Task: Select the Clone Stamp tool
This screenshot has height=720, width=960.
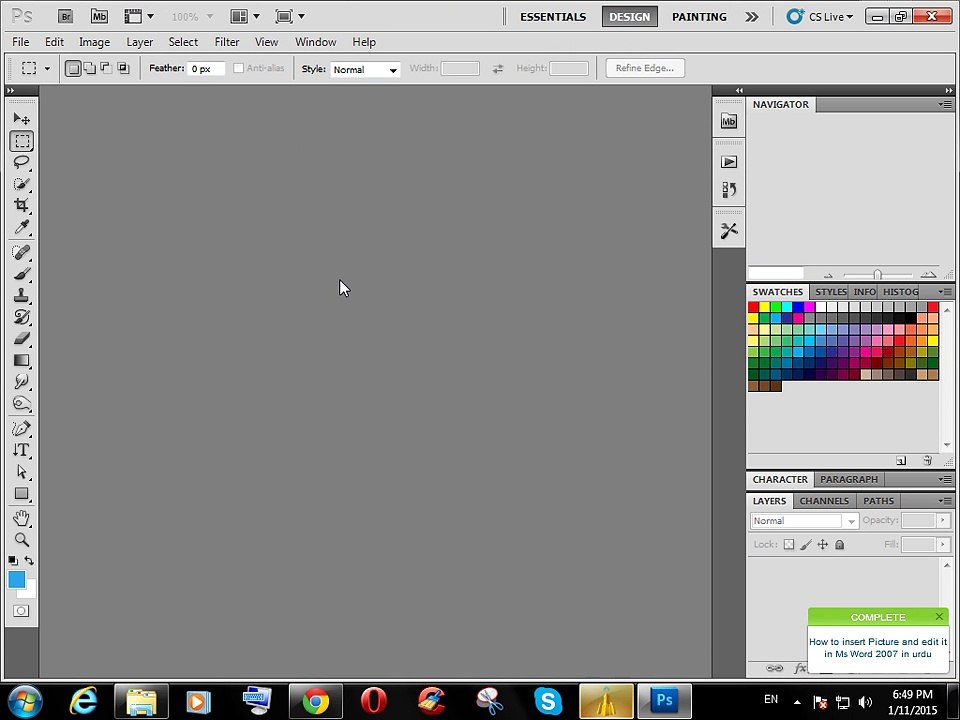Action: (21, 295)
